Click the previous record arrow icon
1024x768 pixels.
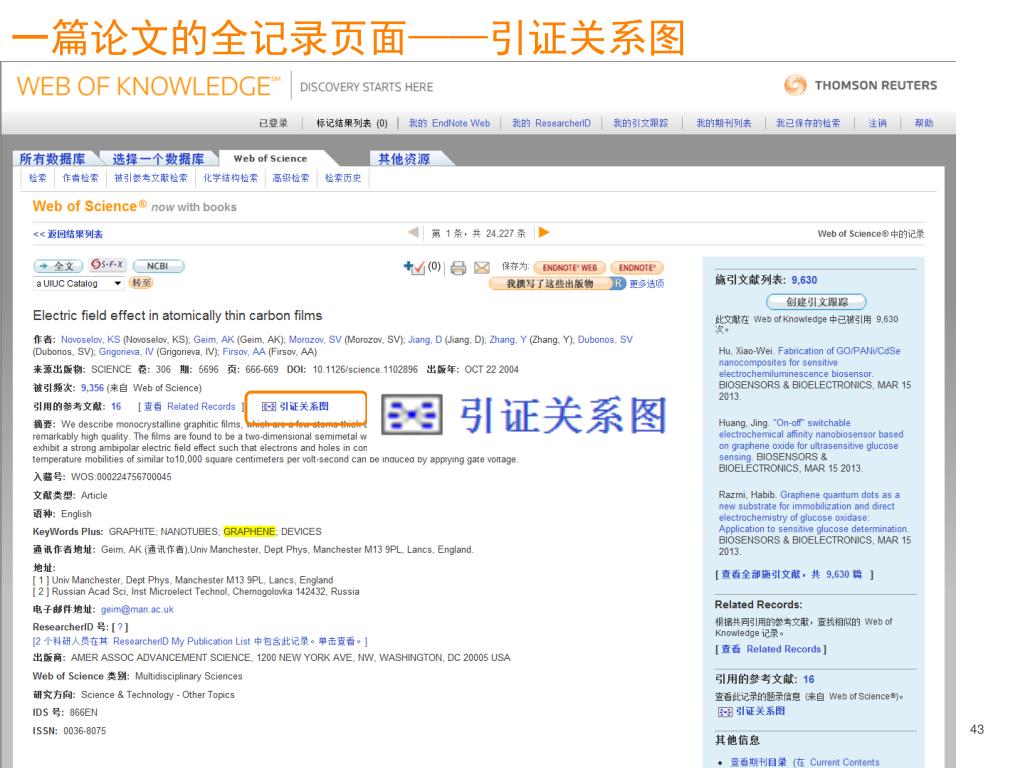[x=413, y=232]
